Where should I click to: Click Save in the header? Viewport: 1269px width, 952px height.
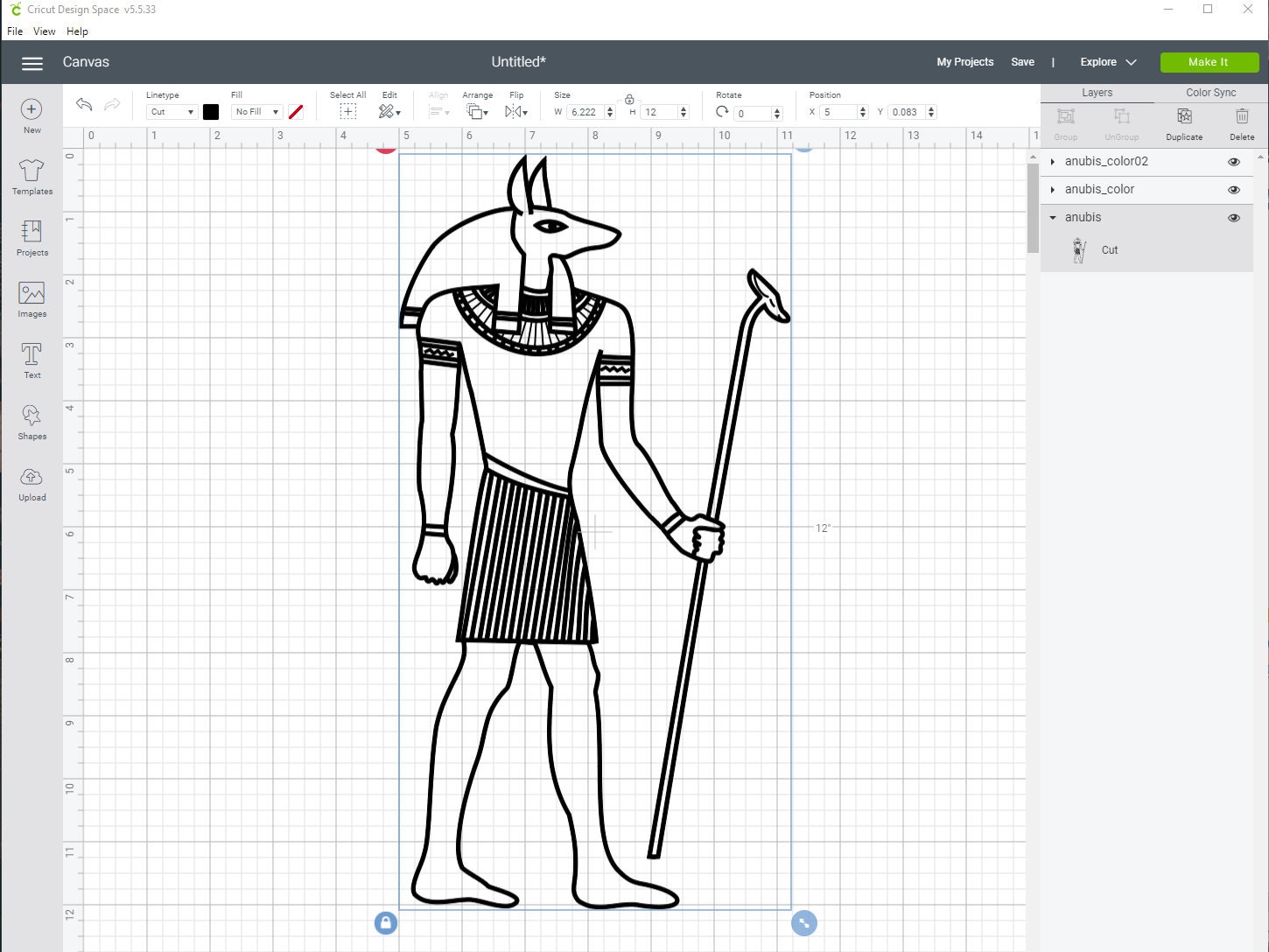click(1022, 62)
